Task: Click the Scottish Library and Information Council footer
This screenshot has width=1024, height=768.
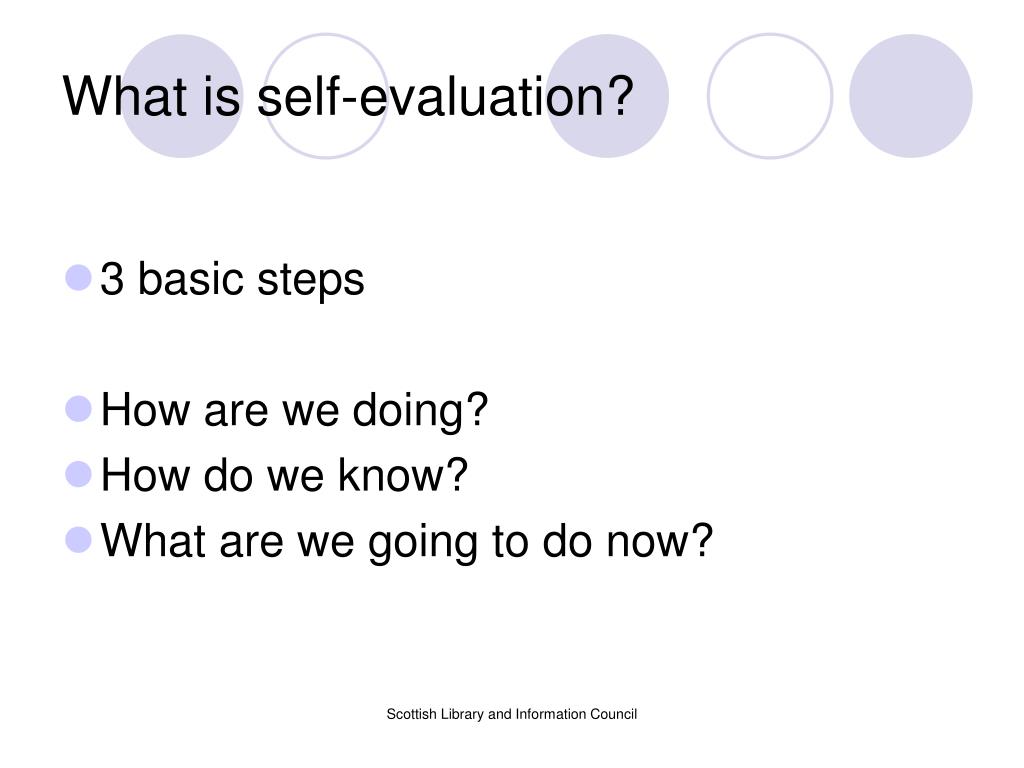Action: (x=511, y=714)
